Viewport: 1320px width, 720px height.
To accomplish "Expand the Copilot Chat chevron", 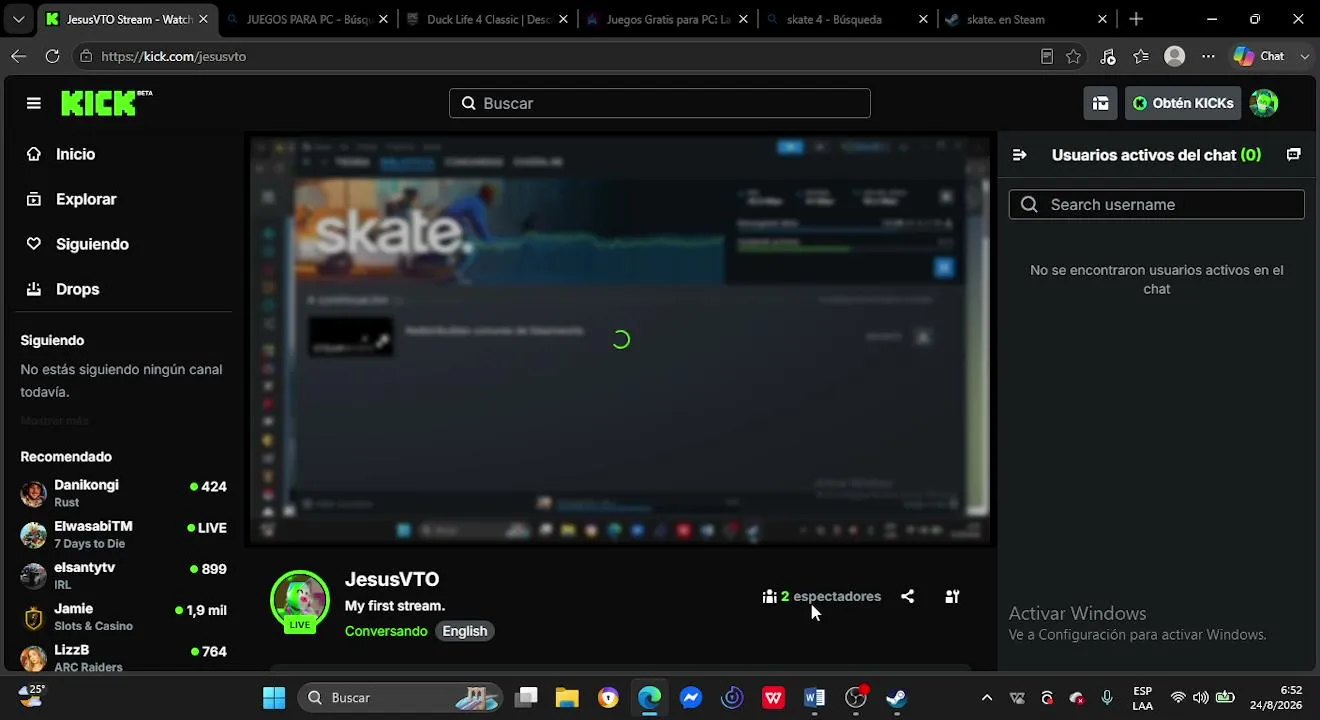I will click(x=1304, y=56).
